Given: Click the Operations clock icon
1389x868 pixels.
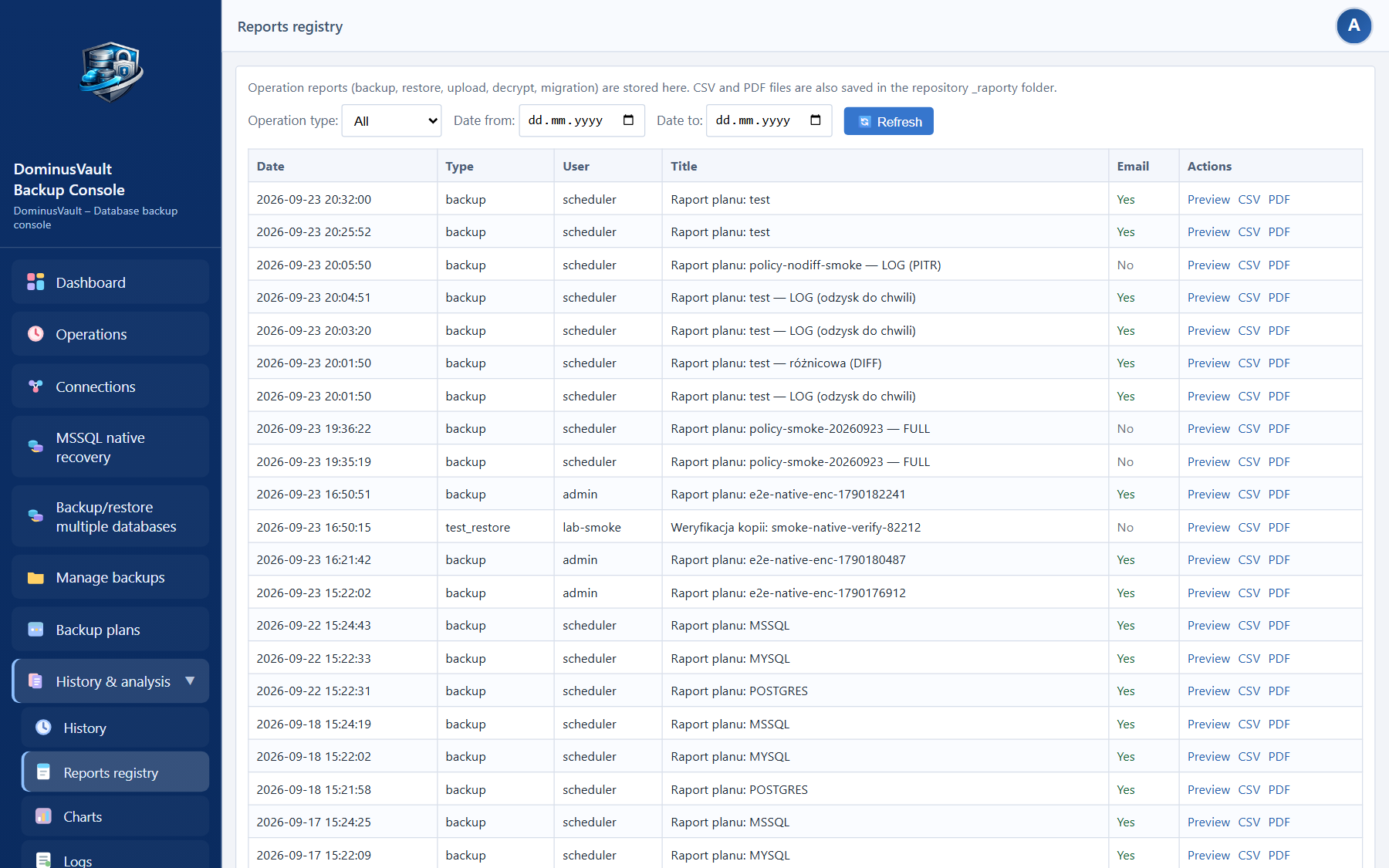Looking at the screenshot, I should [35, 334].
